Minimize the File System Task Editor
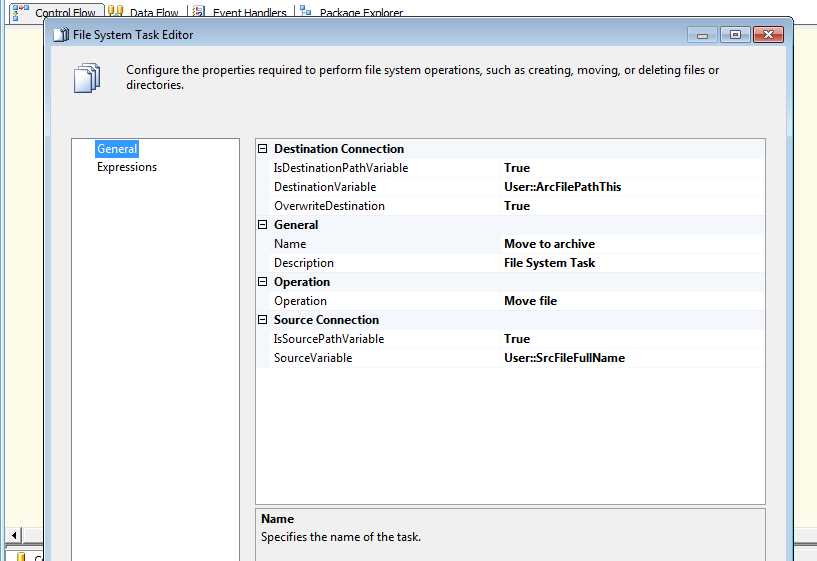The width and height of the screenshot is (817, 561). [702, 35]
